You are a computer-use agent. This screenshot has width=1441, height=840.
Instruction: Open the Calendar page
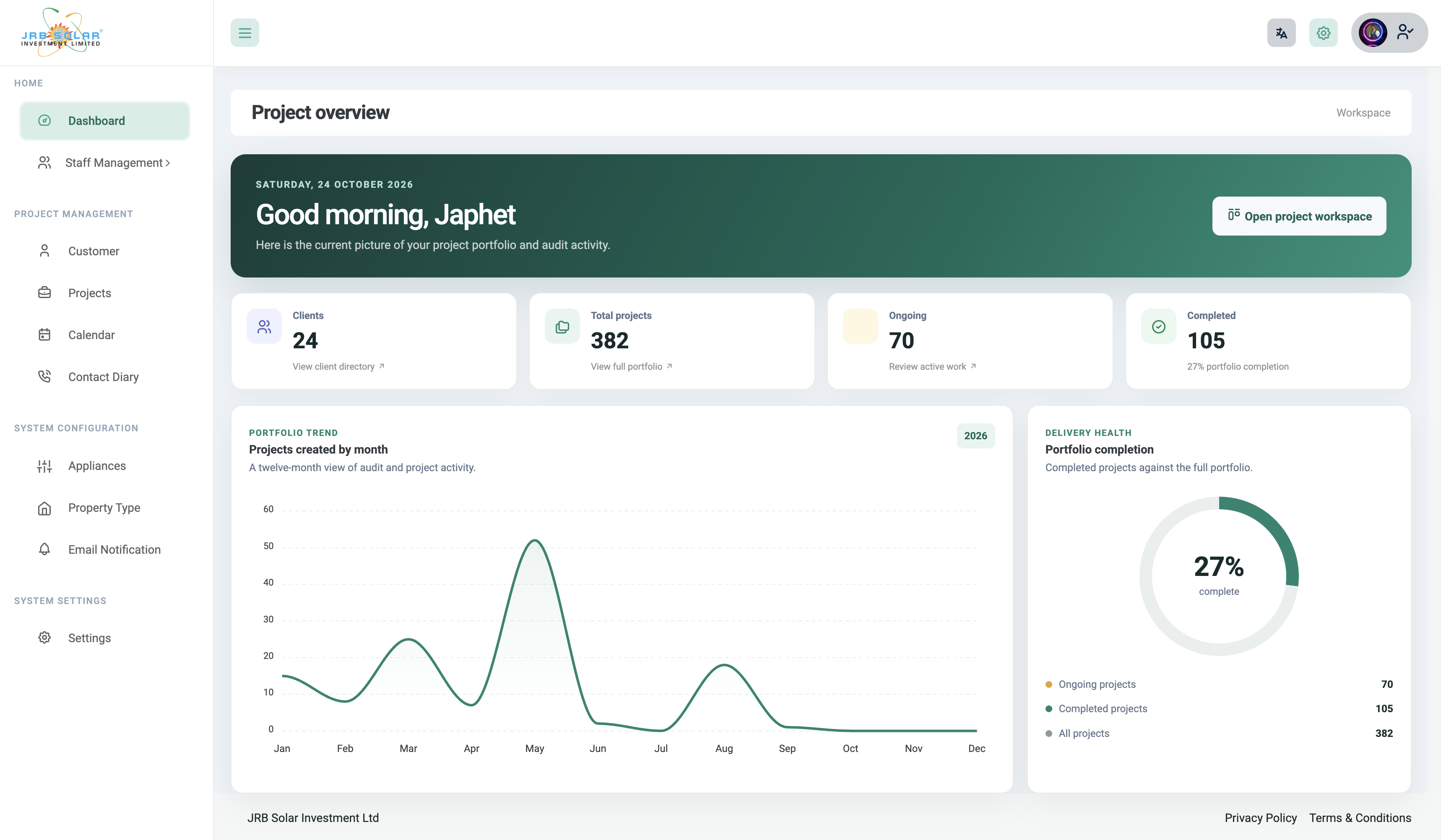click(x=105, y=335)
